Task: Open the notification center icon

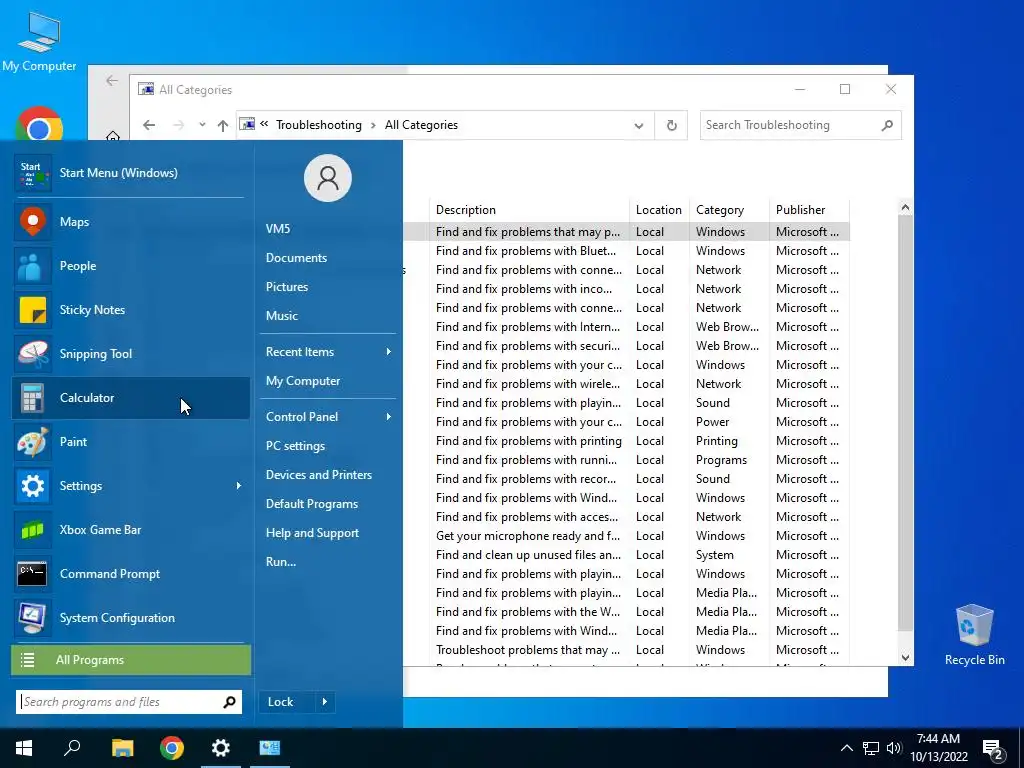Action: (993, 748)
